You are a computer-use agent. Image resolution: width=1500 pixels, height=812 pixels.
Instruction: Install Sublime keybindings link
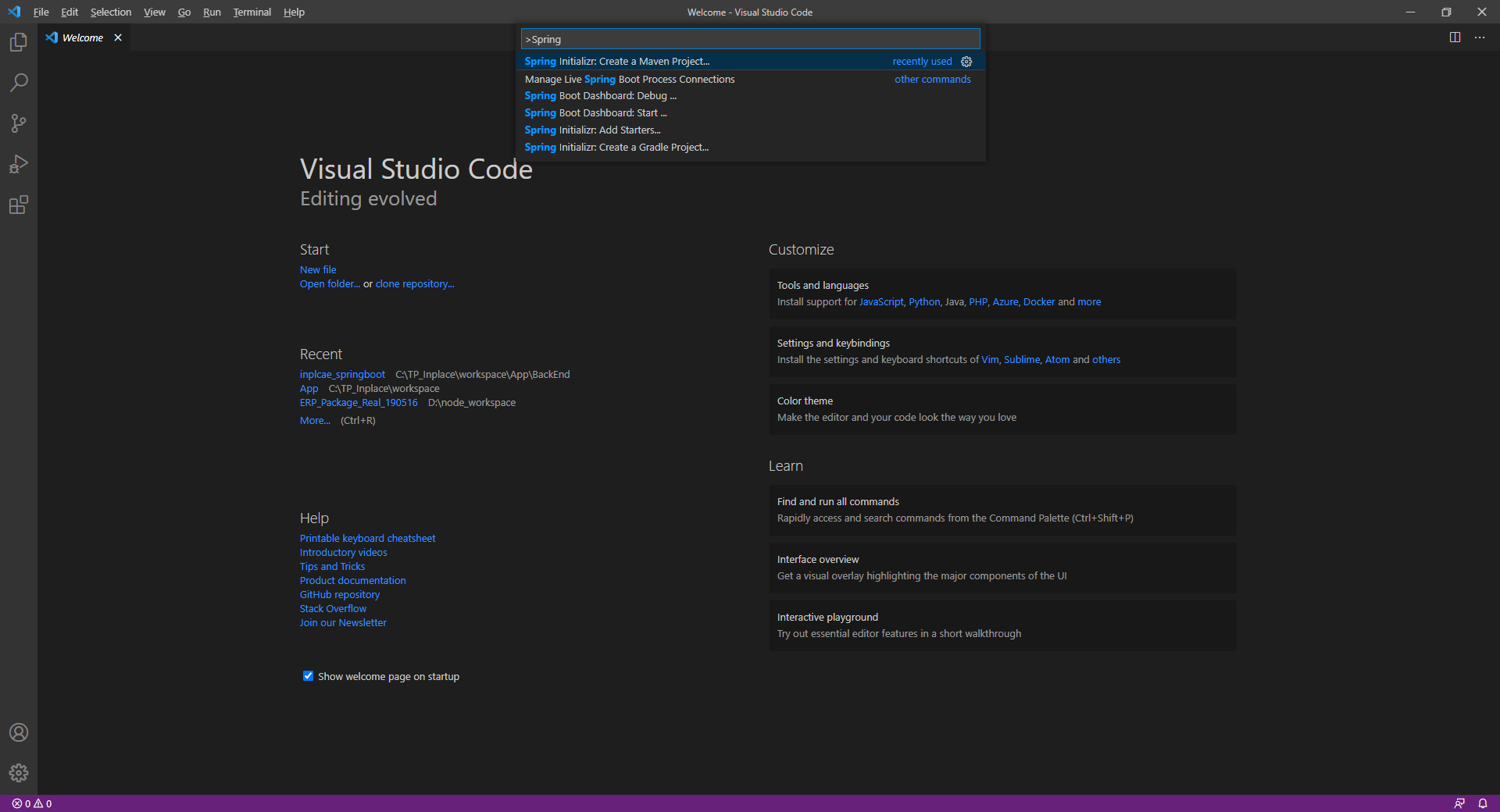[x=1022, y=360]
